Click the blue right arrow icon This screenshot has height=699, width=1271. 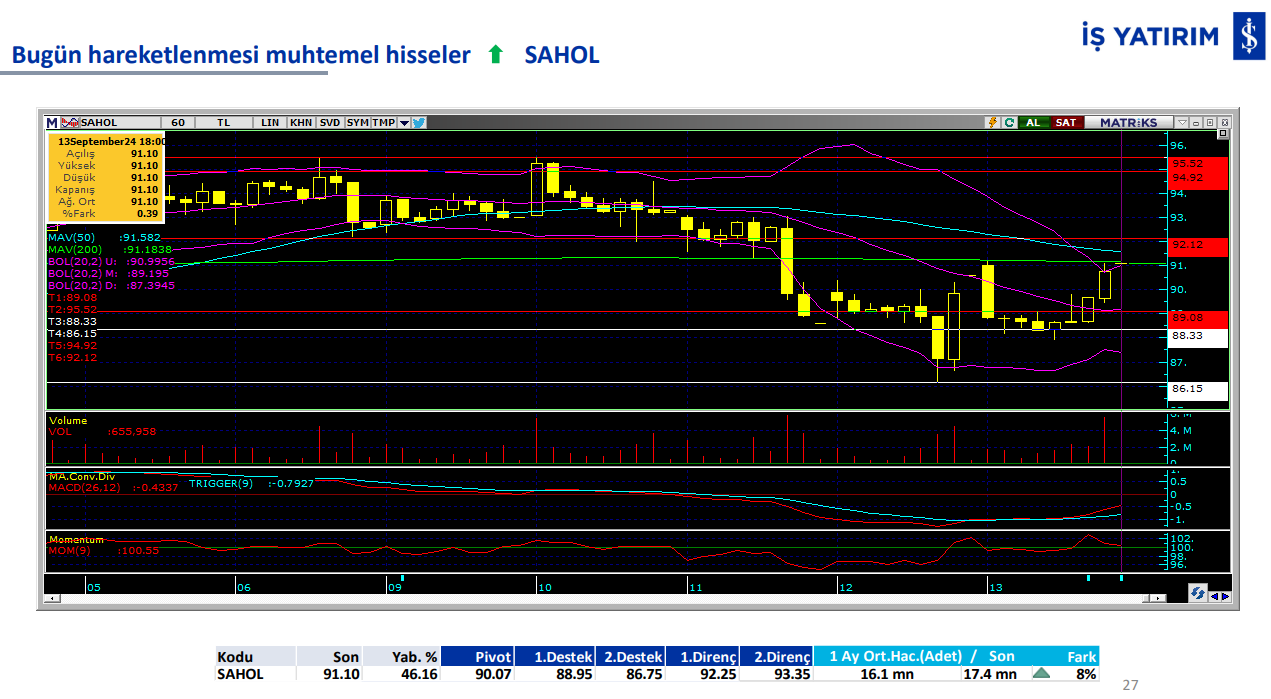tap(1225, 596)
